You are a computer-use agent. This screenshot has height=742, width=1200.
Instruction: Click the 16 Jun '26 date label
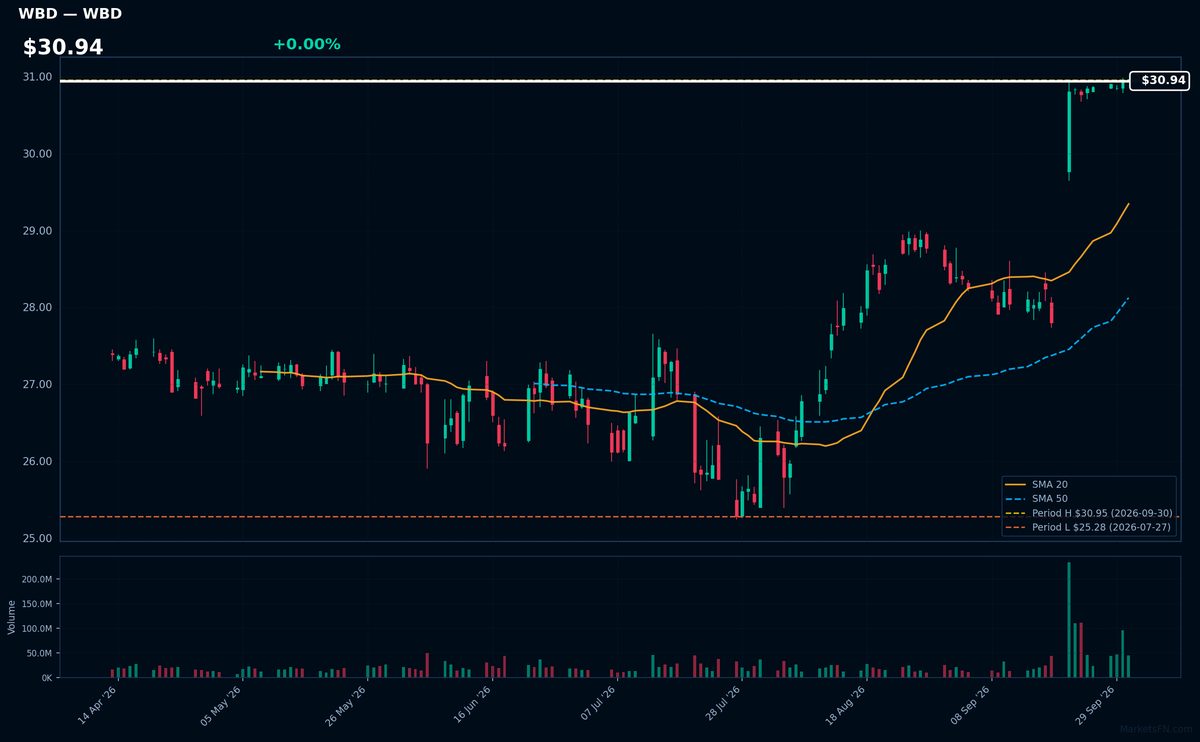click(x=471, y=706)
